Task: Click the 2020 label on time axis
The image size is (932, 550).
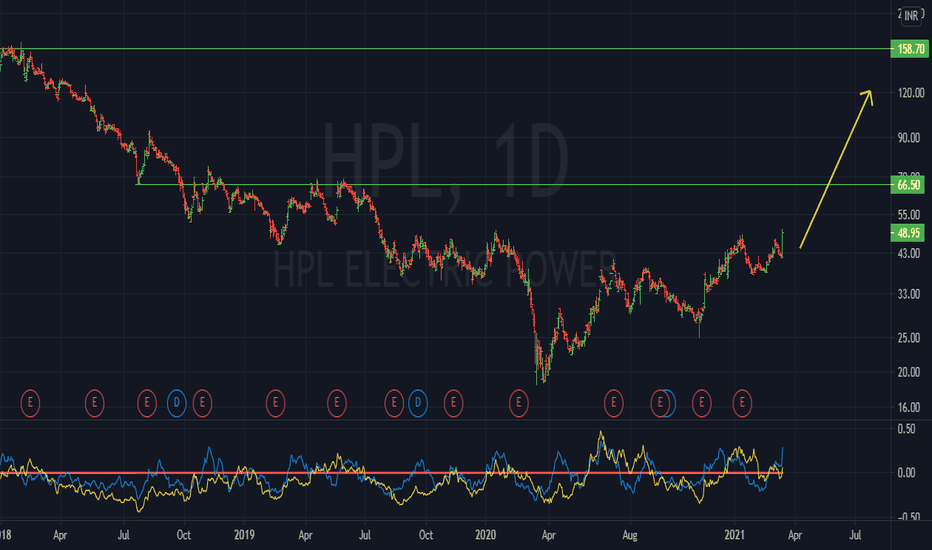Action: coord(486,535)
